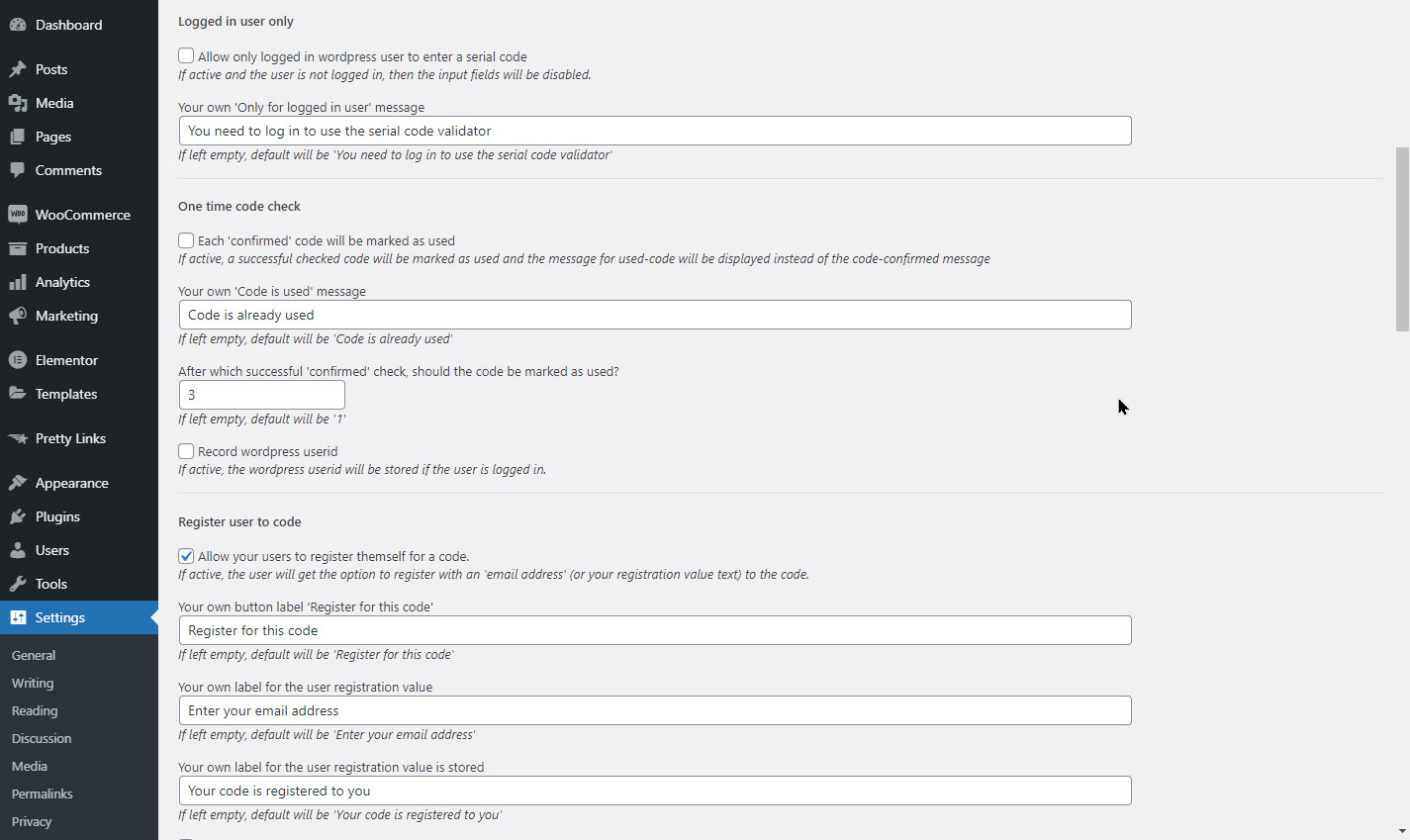
Task: Uncheck 'Allow your users to register themself'
Action: [186, 556]
